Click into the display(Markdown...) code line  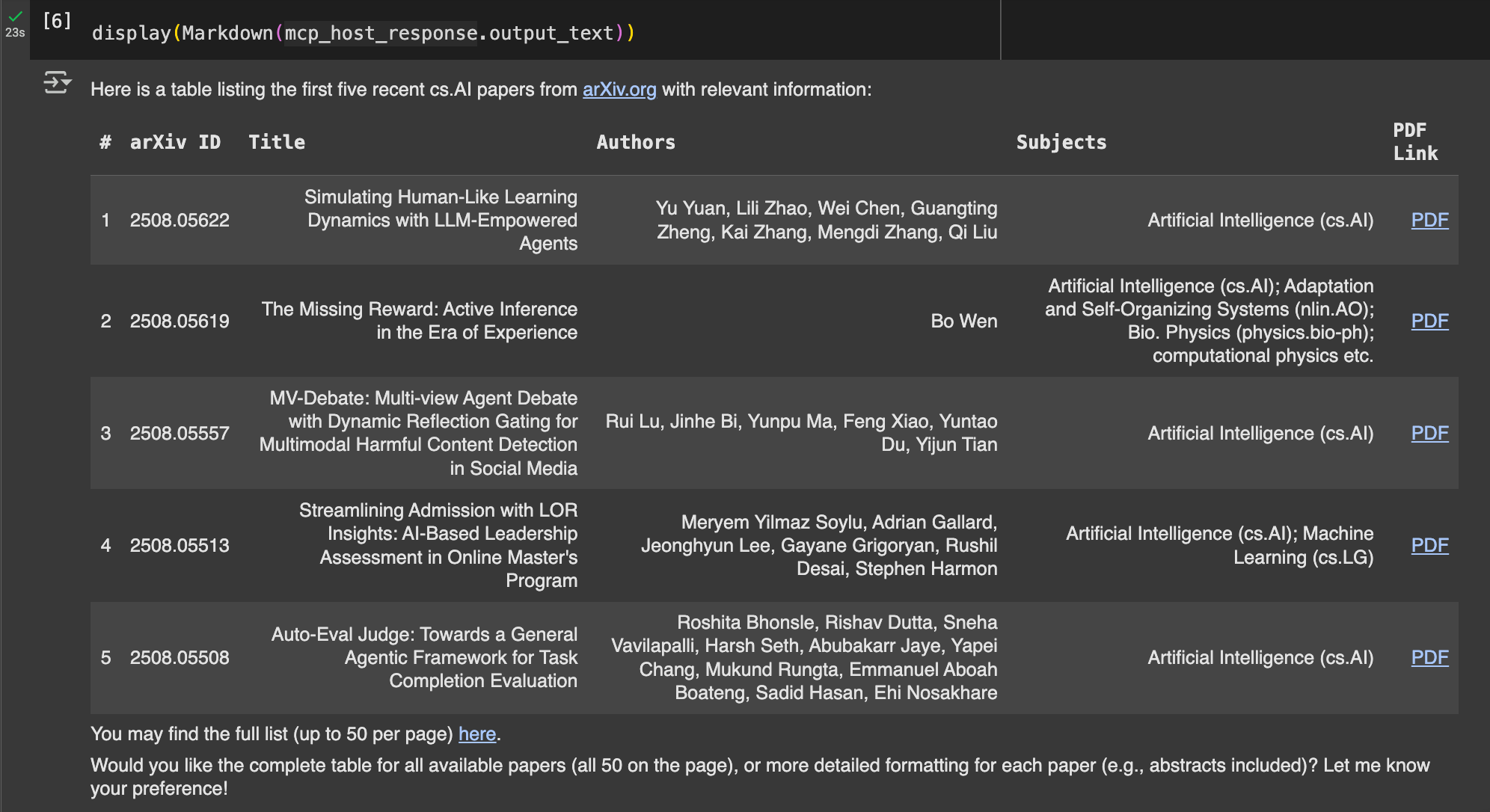[363, 33]
